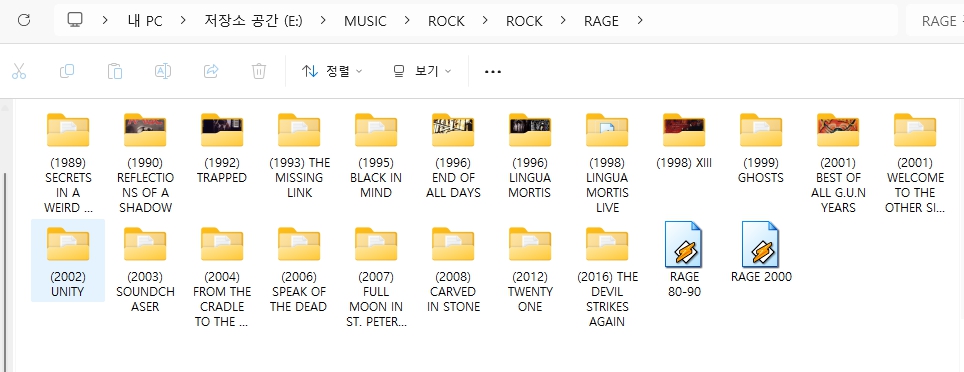Select the (2001) BEST OF ALL G.U.N YEARS folder icon
This screenshot has height=372, width=964.
[x=838, y=130]
